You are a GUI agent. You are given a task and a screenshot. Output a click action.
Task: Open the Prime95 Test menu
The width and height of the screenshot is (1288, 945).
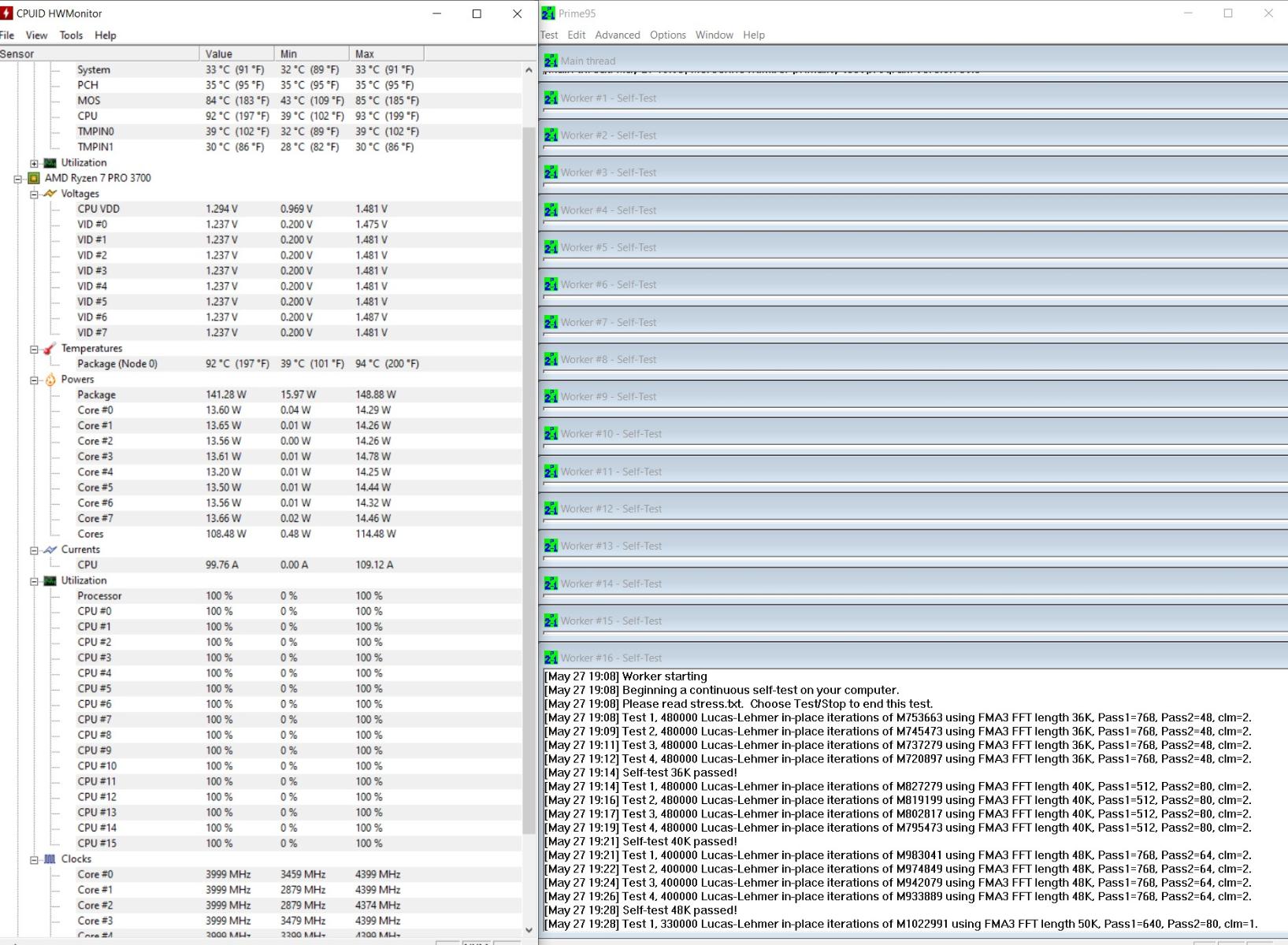click(x=549, y=35)
